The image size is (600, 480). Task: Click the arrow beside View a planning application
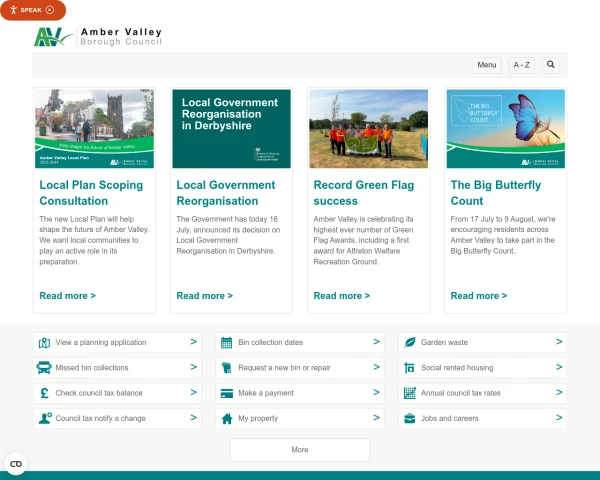[x=194, y=342]
